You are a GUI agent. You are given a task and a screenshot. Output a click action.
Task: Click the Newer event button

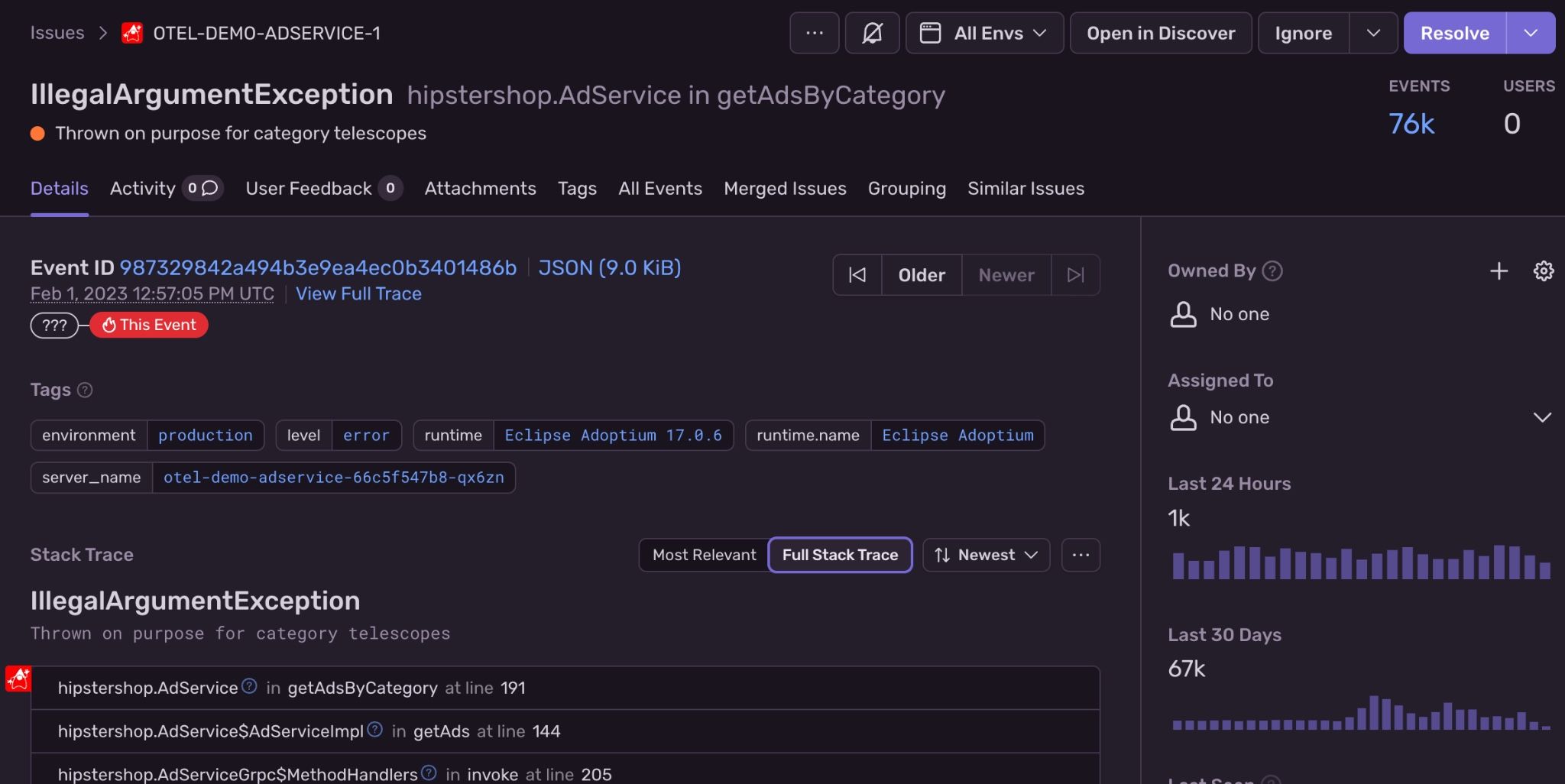tap(1006, 274)
